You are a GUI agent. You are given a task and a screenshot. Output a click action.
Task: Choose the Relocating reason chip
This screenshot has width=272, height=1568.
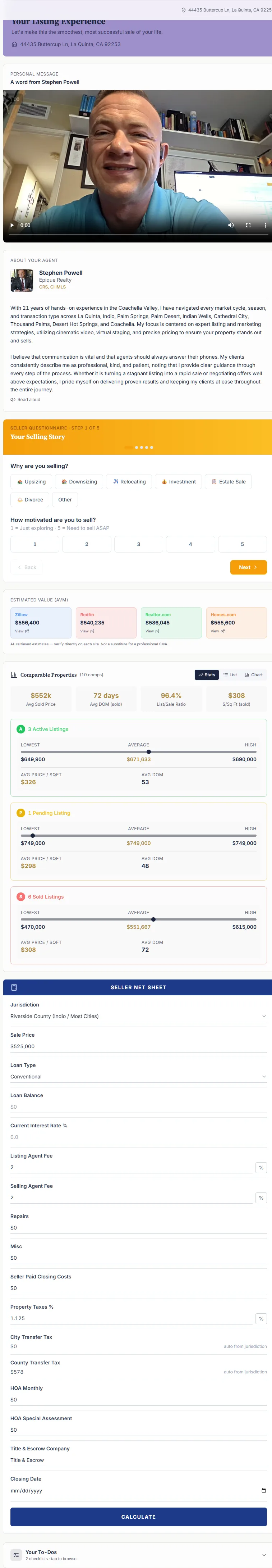[129, 481]
